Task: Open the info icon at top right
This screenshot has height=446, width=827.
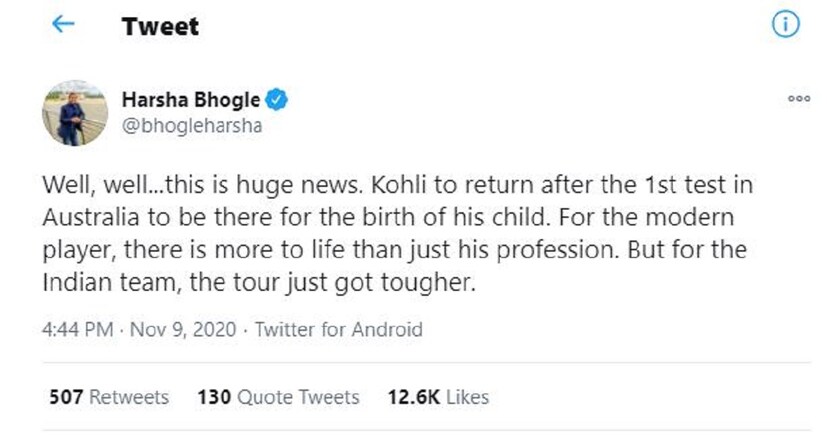Action: click(x=786, y=27)
